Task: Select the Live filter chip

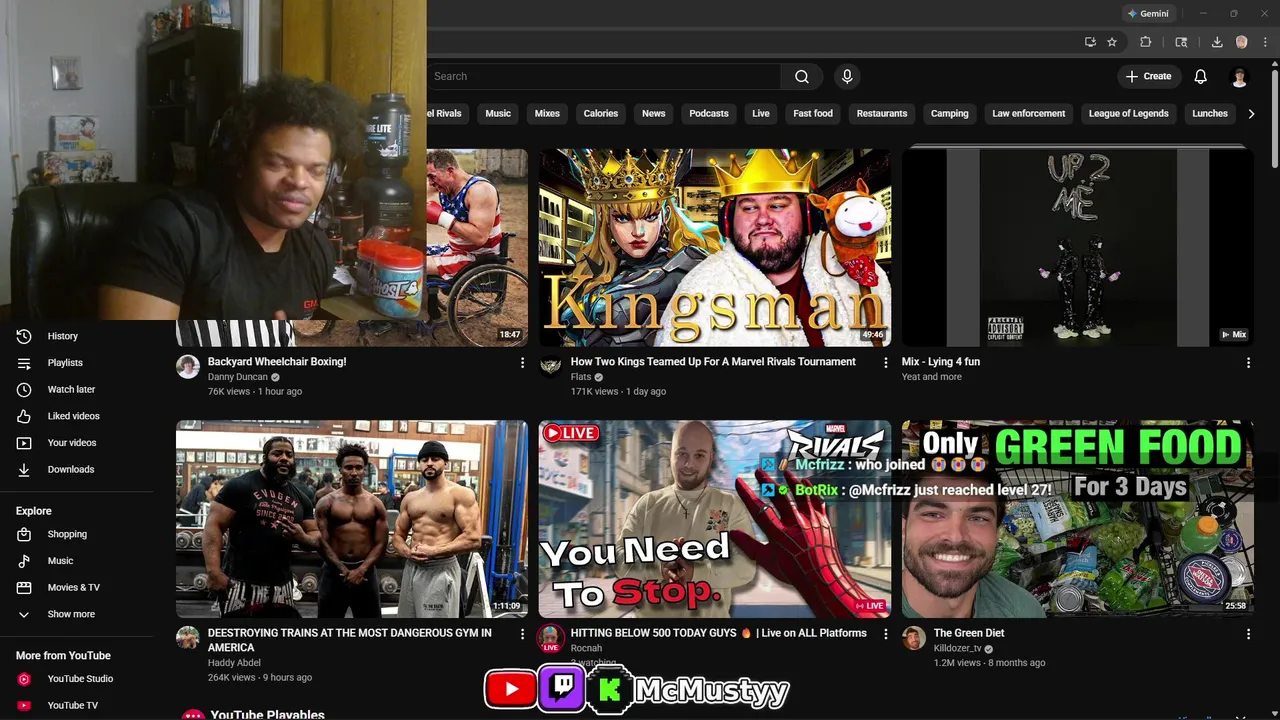Action: click(761, 113)
